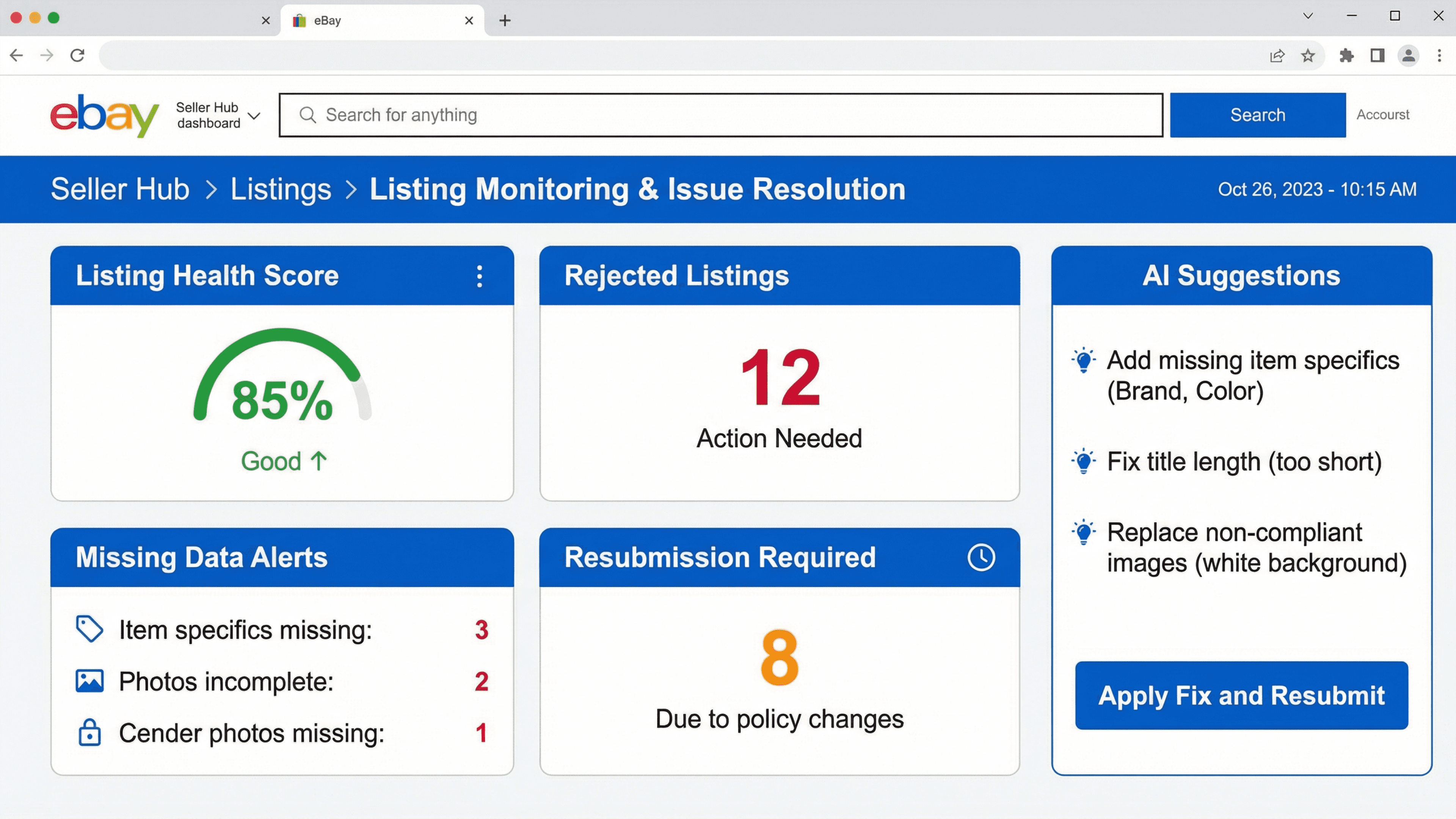Viewport: 1456px width, 819px height.
Task: Click the lock icon beside Cender photos missing
Action: point(89,733)
